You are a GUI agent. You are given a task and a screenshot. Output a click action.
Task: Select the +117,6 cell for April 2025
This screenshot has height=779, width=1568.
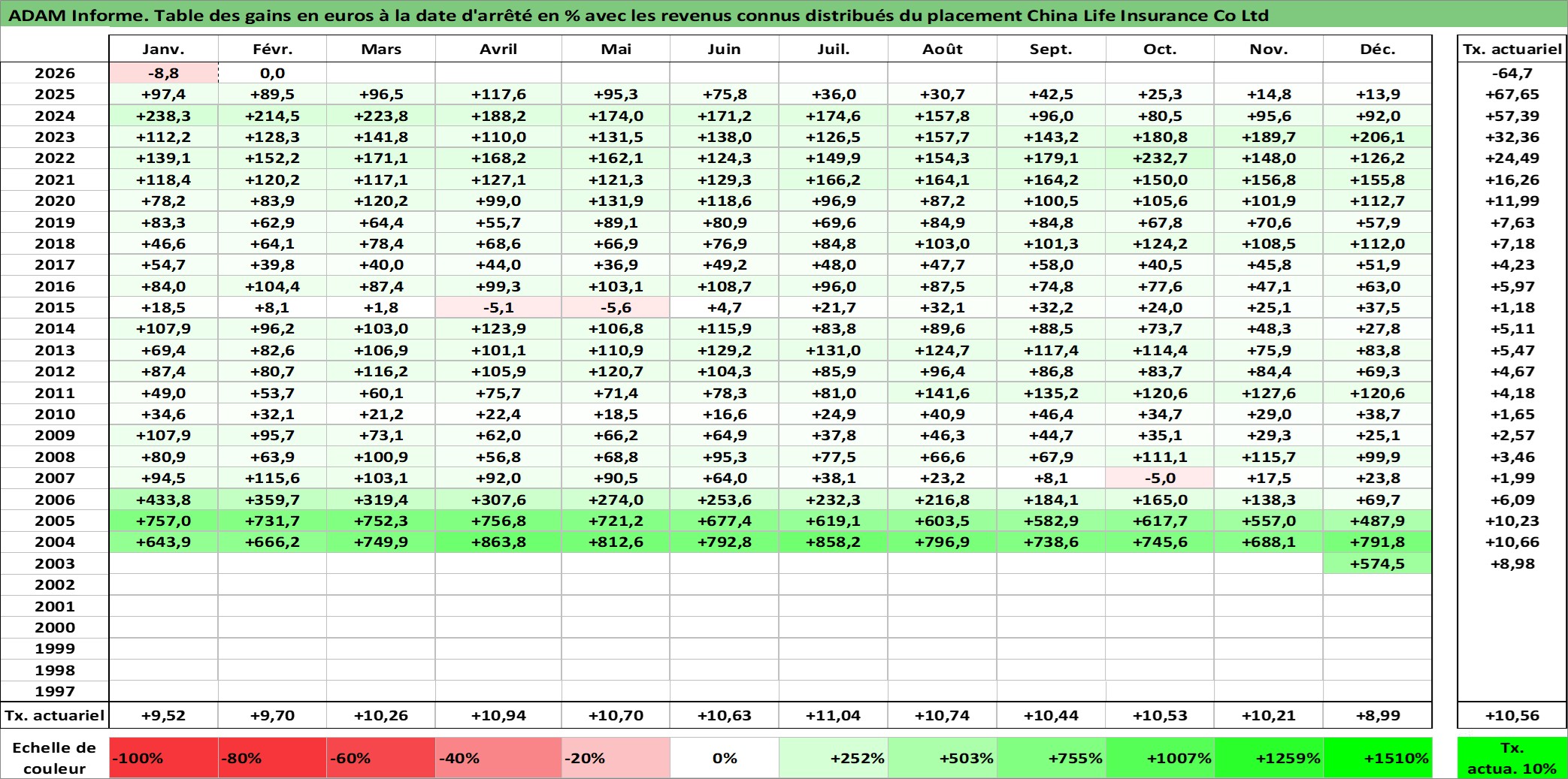point(498,94)
